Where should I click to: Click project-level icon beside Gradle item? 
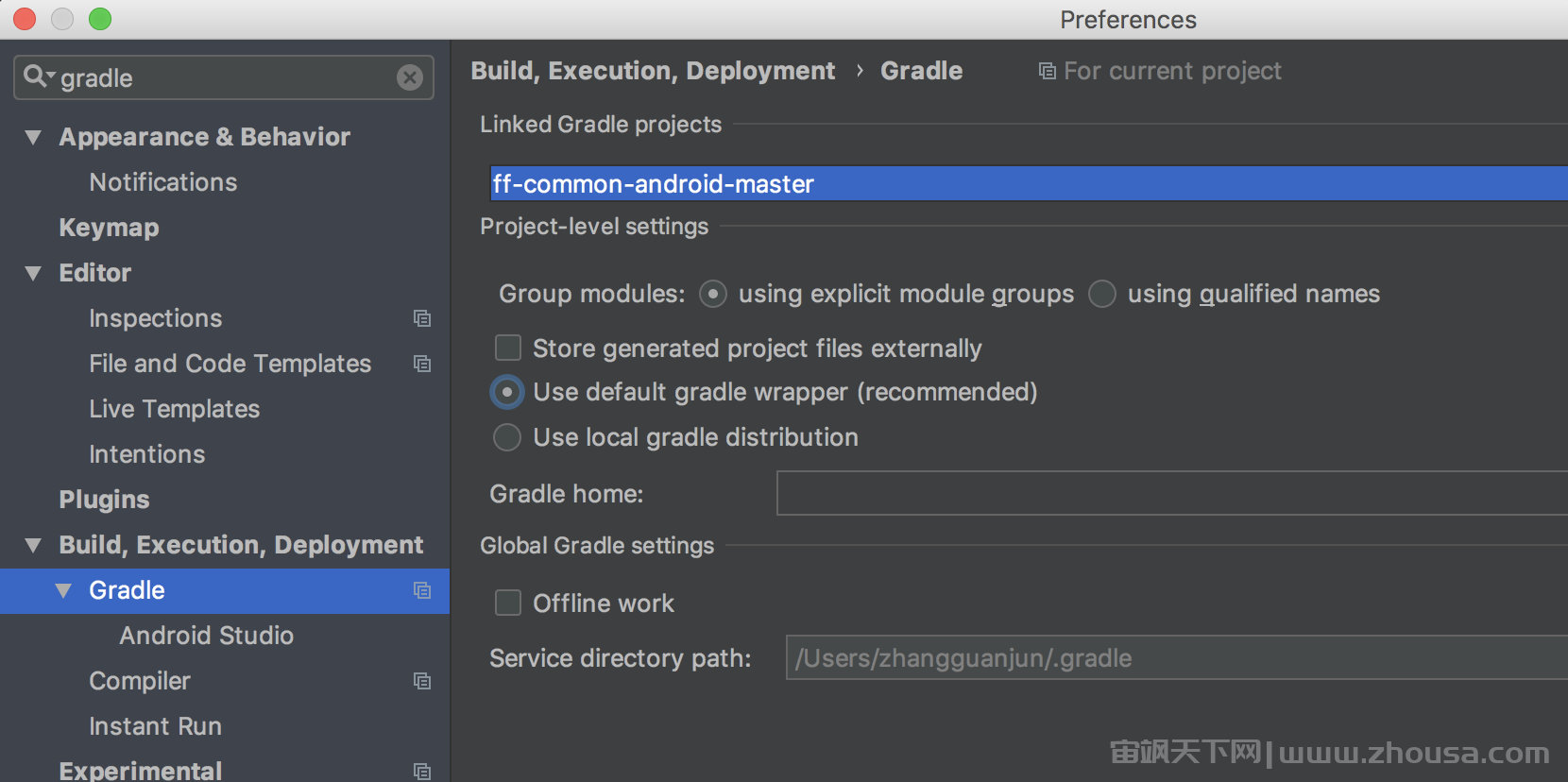tap(422, 591)
